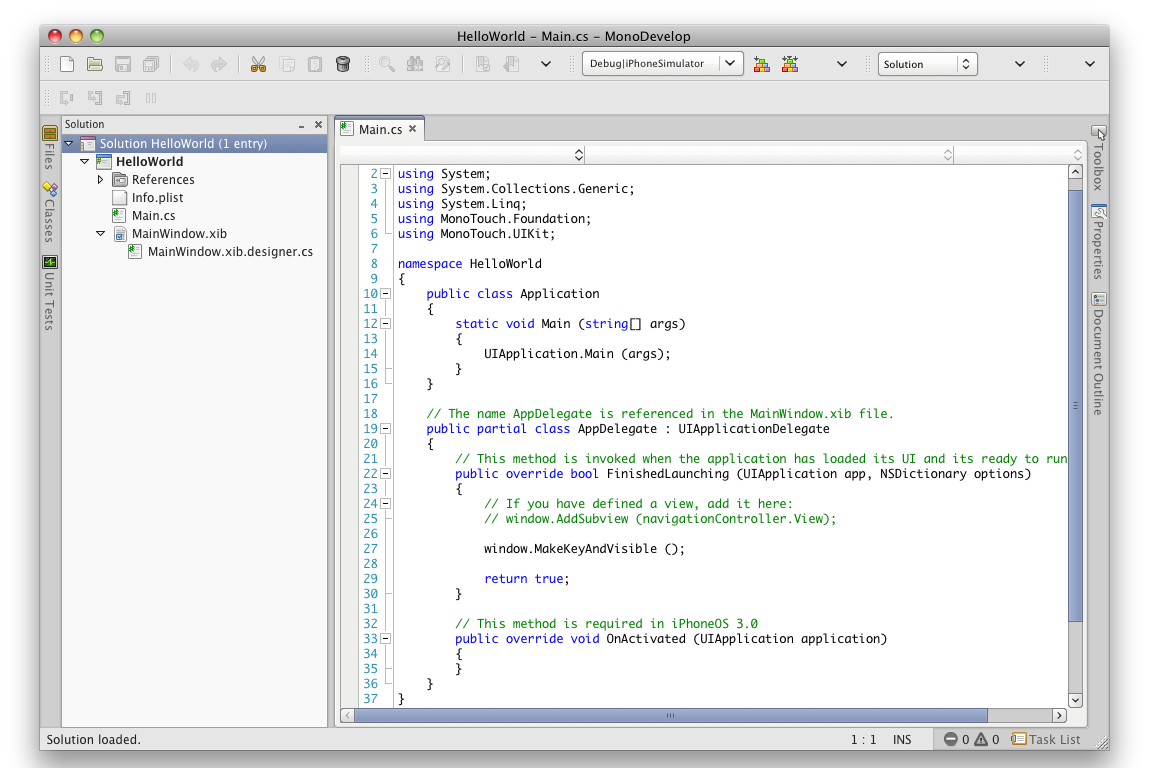1149x768 pixels.
Task: Expand the References folder
Action: click(x=100, y=180)
